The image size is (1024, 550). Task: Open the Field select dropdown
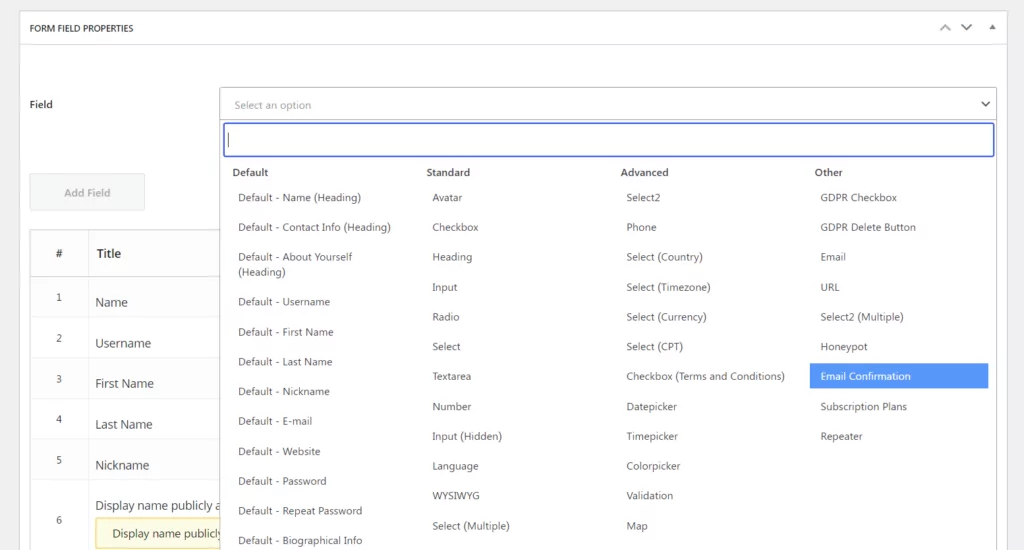pos(608,105)
